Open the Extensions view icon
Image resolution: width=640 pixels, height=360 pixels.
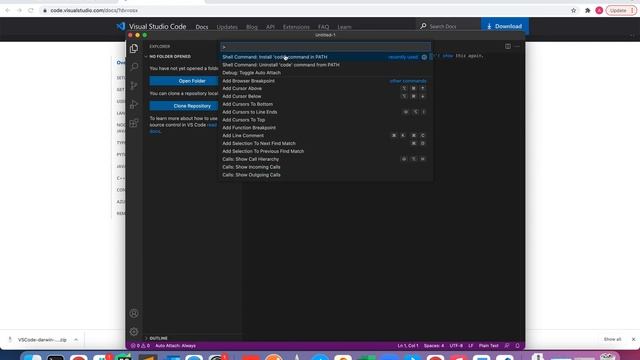coord(134,123)
